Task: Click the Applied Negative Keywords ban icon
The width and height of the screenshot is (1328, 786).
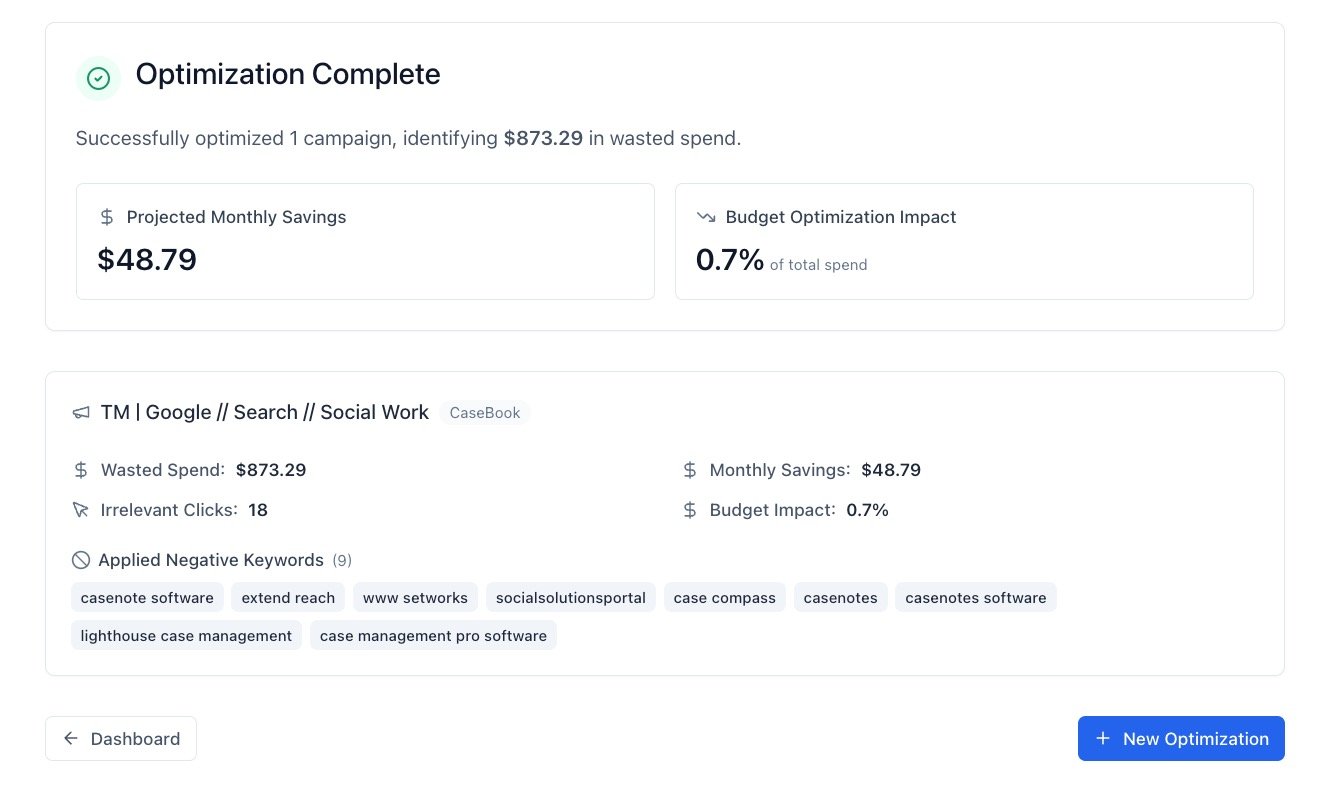Action: [x=81, y=560]
